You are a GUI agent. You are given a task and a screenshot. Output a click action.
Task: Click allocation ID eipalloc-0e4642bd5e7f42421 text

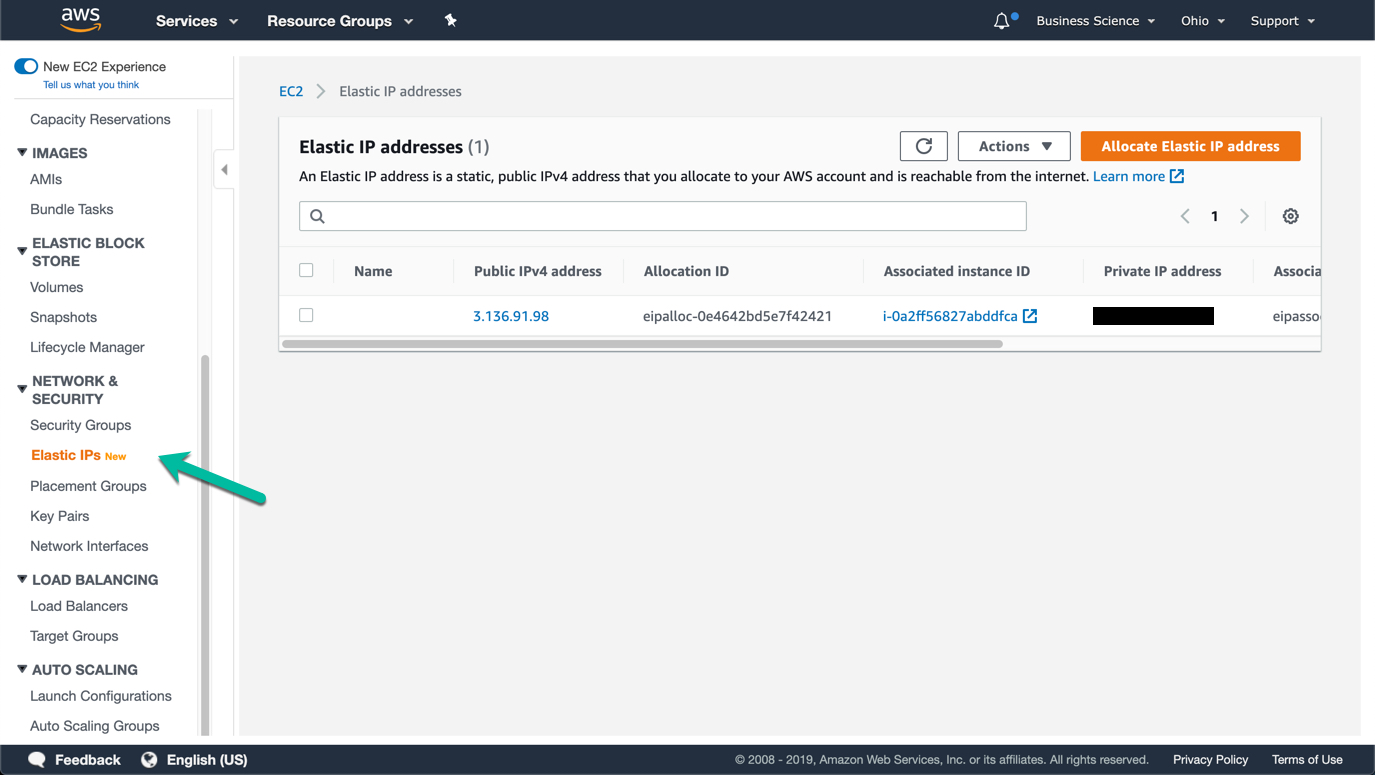738,316
